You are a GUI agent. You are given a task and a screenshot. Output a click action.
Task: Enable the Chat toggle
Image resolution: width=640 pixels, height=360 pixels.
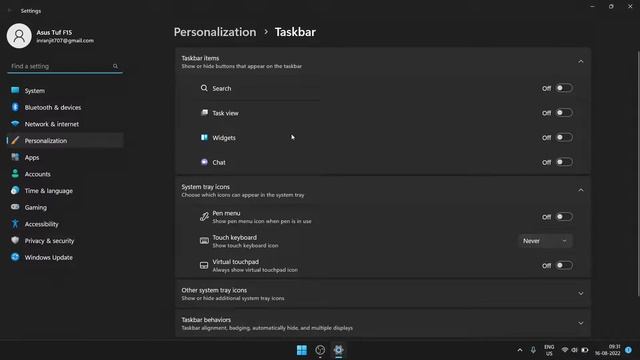click(x=564, y=162)
